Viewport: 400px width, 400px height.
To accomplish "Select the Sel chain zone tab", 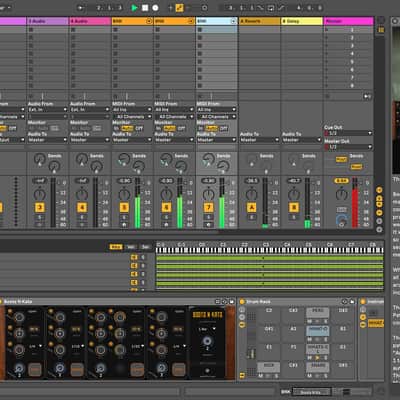I will point(145,247).
